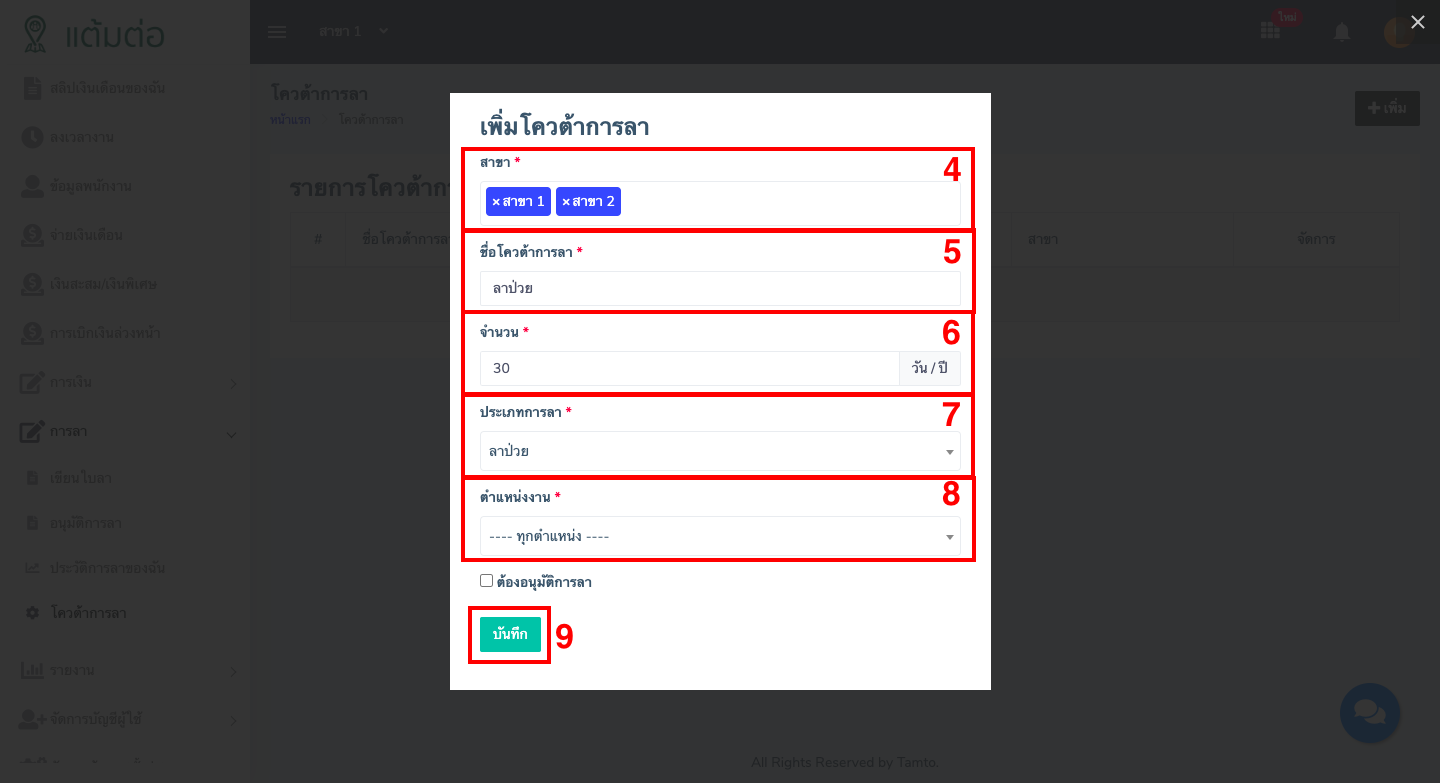Open the chat bubble widget
Image resolution: width=1440 pixels, height=783 pixels.
[x=1369, y=712]
